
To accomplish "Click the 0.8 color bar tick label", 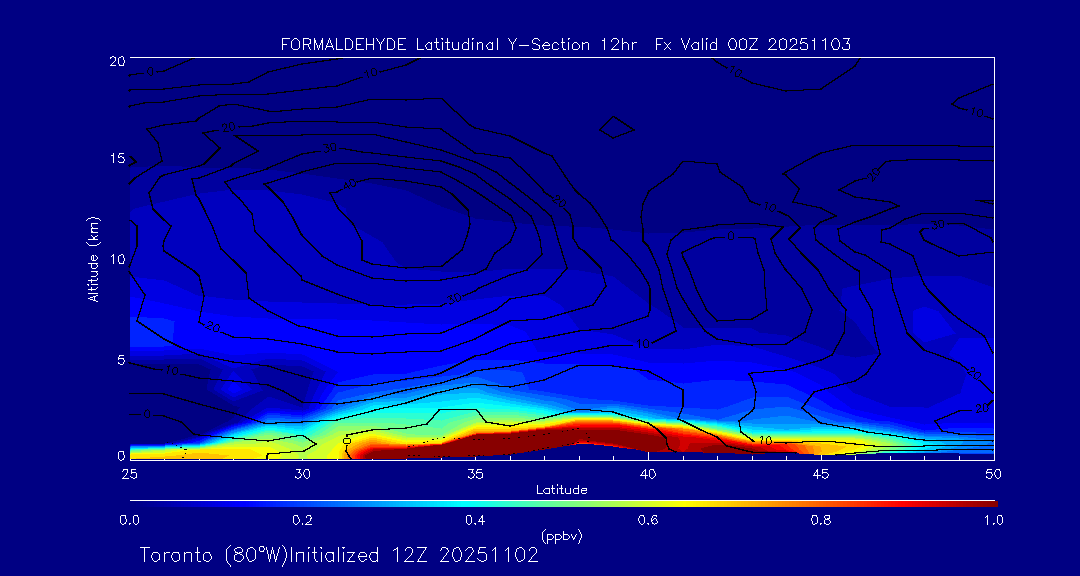I will (x=821, y=520).
